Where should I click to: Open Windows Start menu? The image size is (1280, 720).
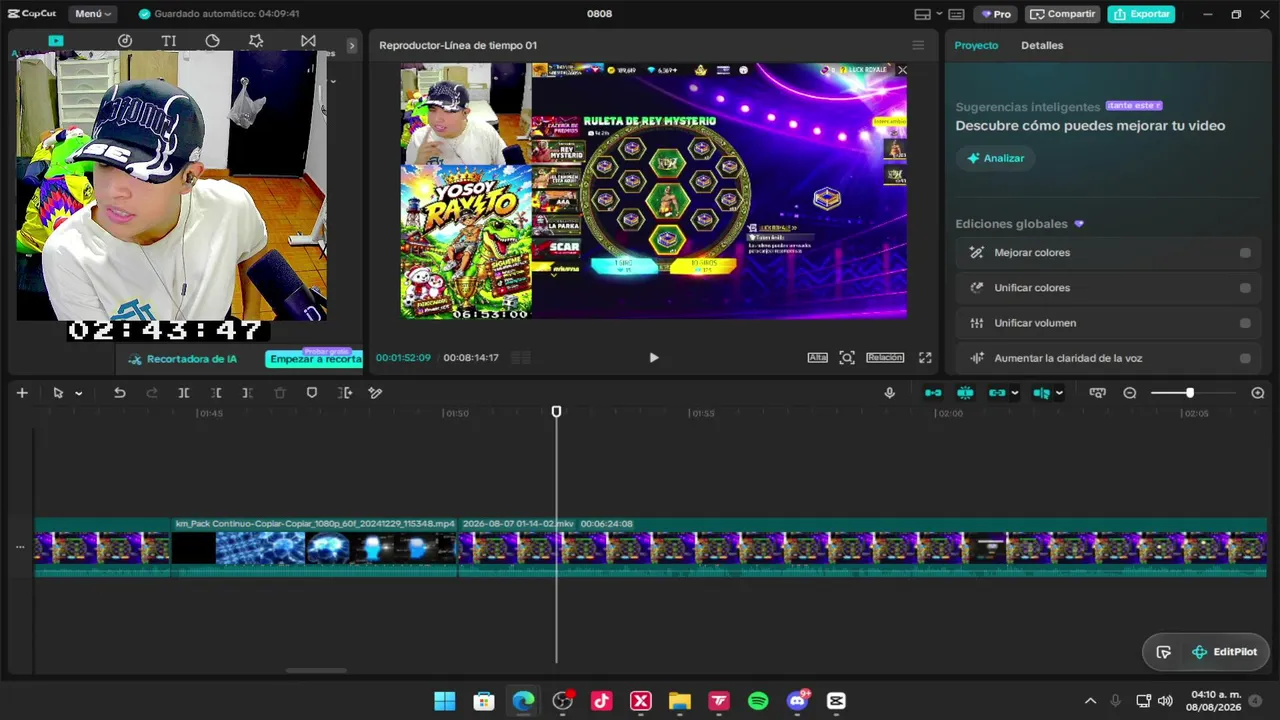pos(445,701)
